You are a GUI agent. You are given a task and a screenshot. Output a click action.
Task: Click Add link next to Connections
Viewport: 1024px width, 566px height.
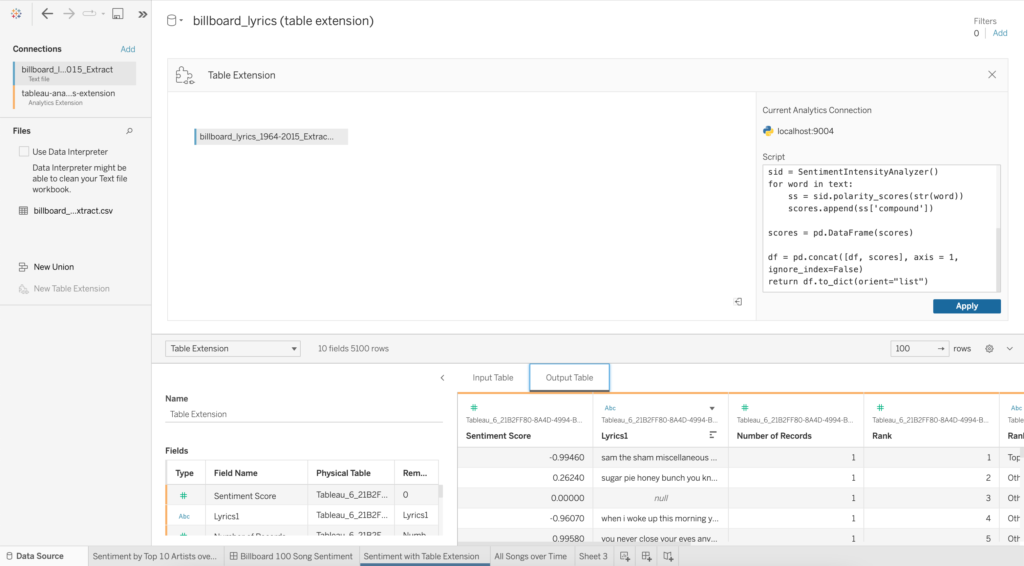click(x=128, y=49)
